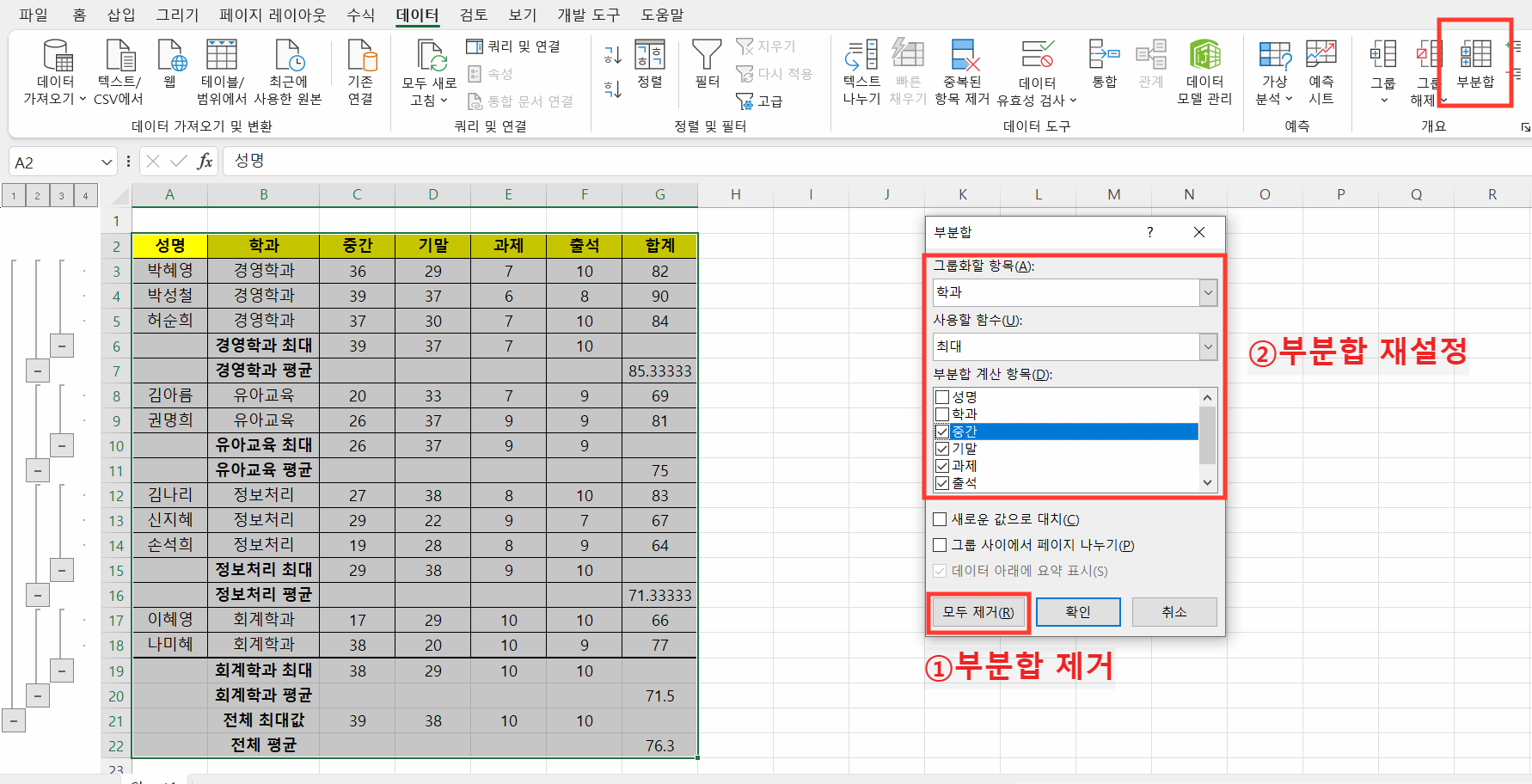Open the 그룹화할 항목 dropdown
The height and width of the screenshot is (784, 1532).
(x=1208, y=292)
